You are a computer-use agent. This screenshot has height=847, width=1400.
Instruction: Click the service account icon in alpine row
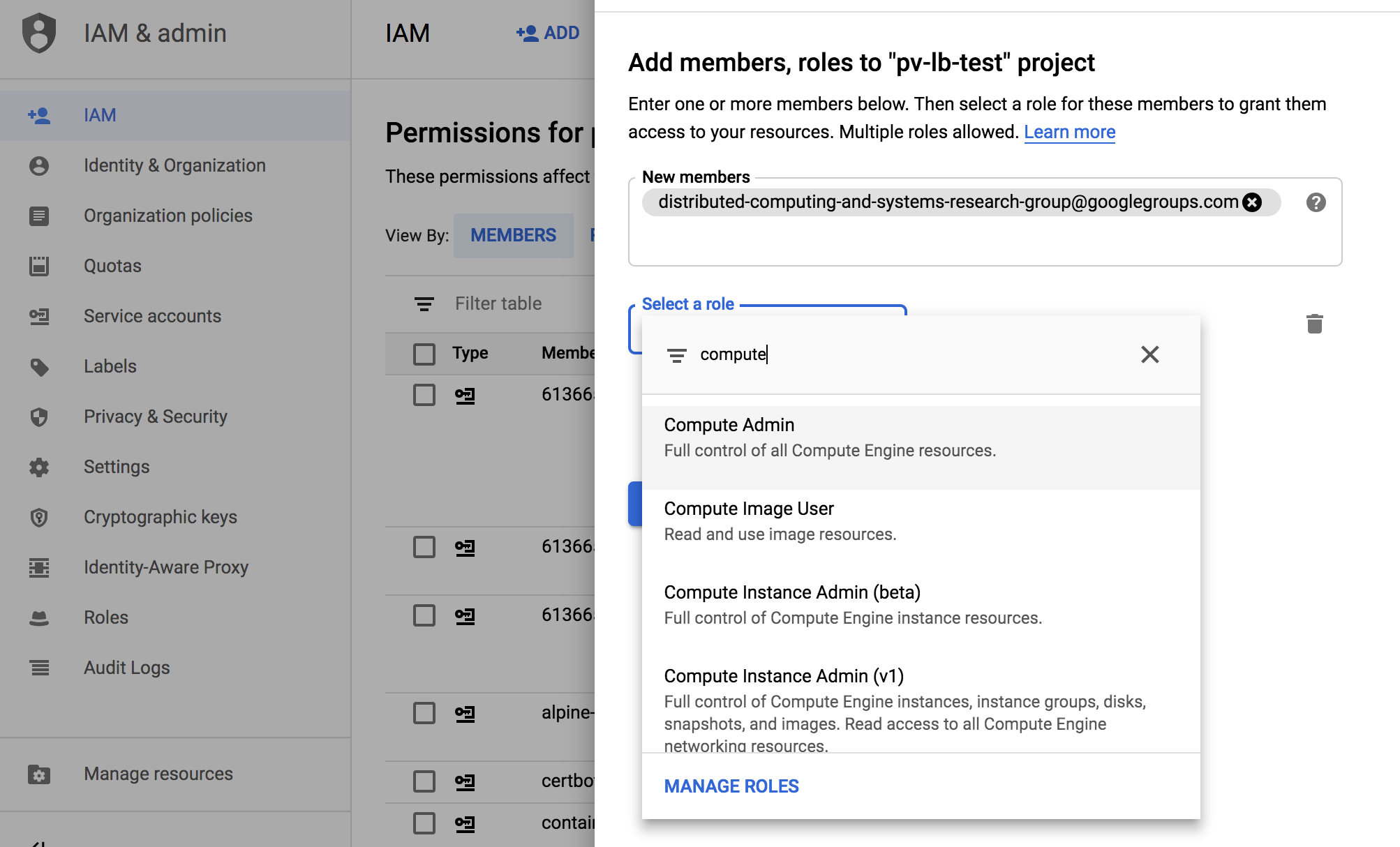tap(465, 713)
